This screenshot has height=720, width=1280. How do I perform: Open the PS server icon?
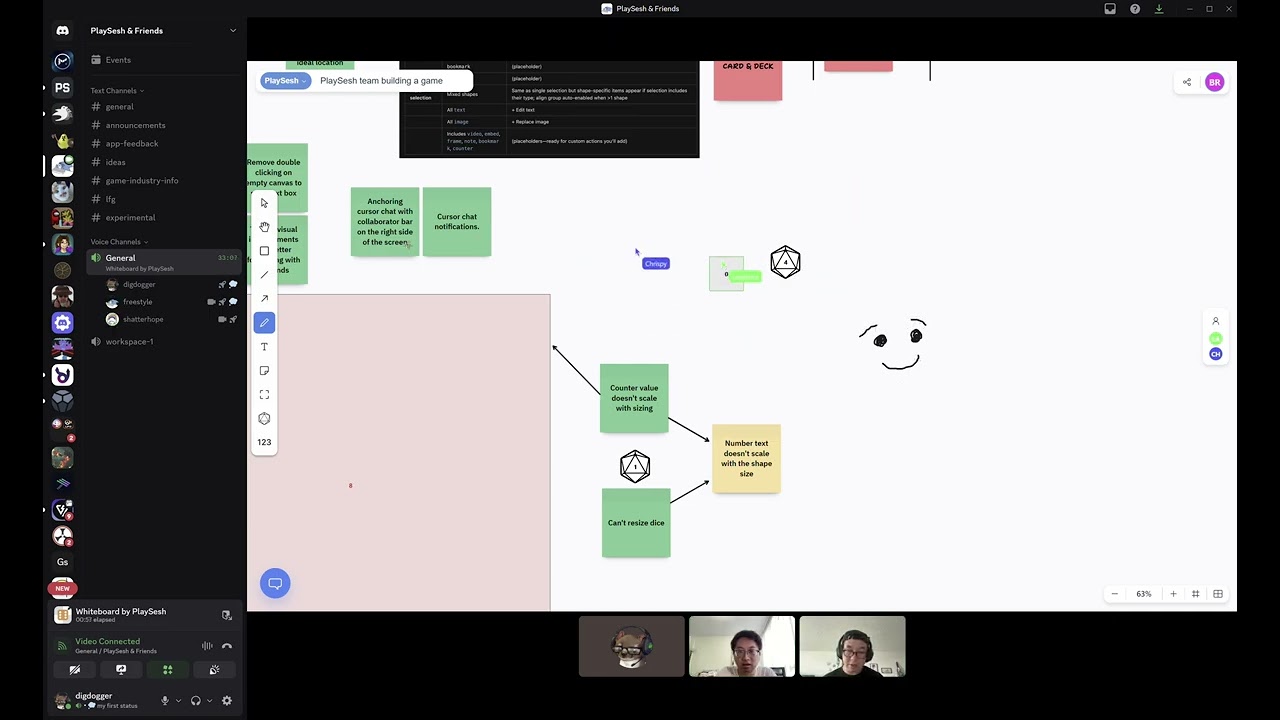pyautogui.click(x=62, y=88)
